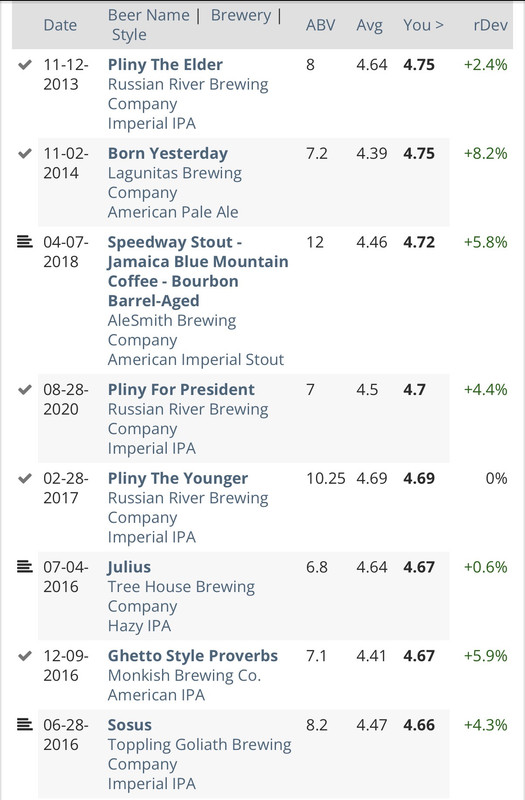Click checkmark icon beside Ghetto Style Proverbs
Screen dimensions: 525x800
(x=24, y=656)
